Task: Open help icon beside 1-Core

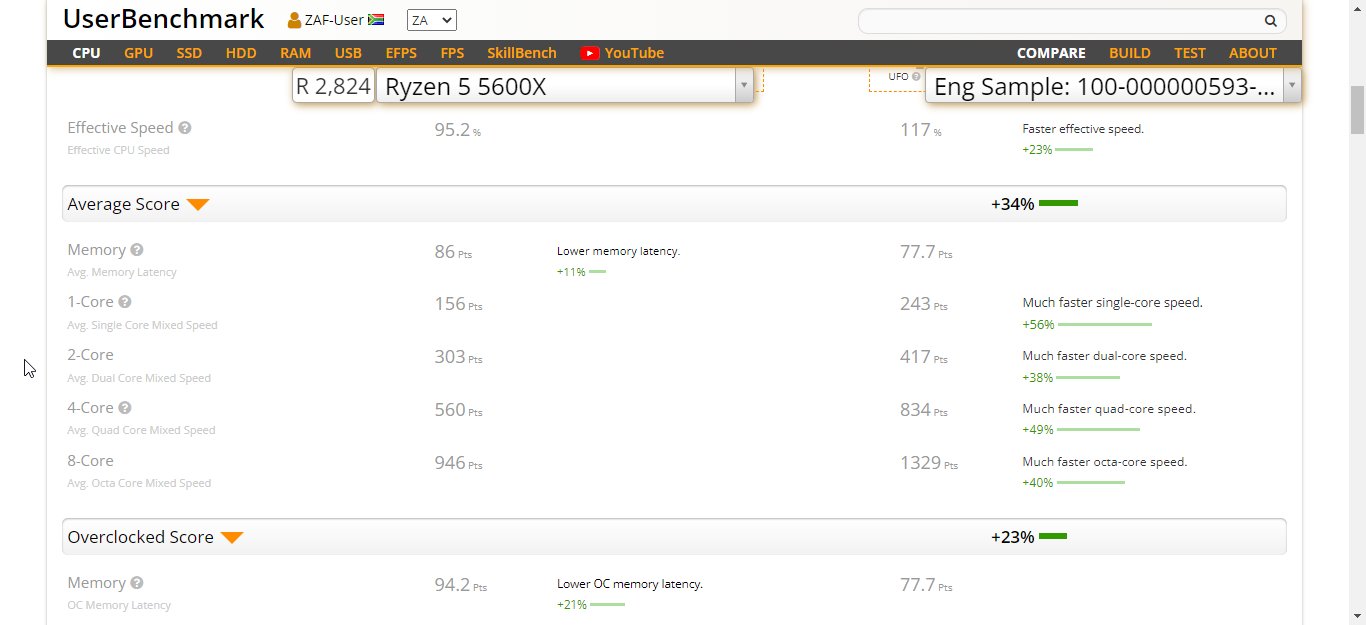Action: coord(125,302)
